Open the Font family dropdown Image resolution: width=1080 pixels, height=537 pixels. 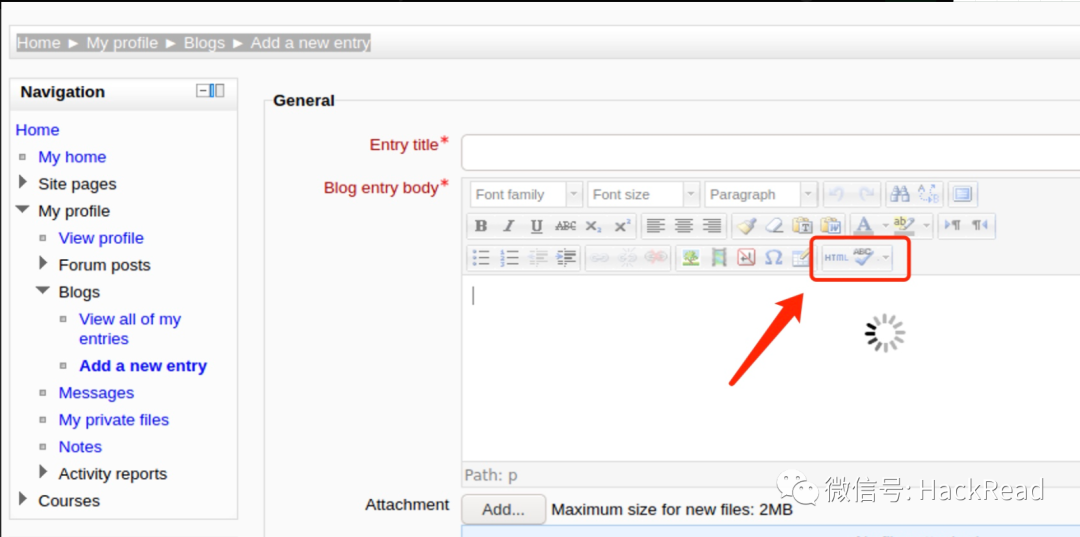[527, 194]
